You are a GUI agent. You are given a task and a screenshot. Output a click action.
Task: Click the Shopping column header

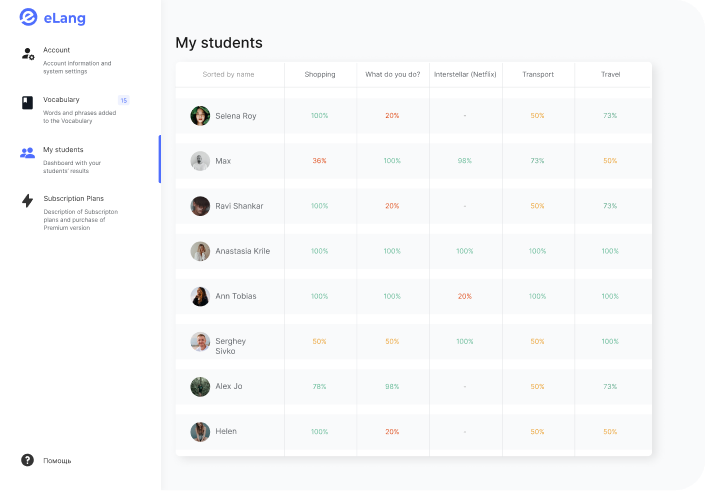click(x=320, y=74)
